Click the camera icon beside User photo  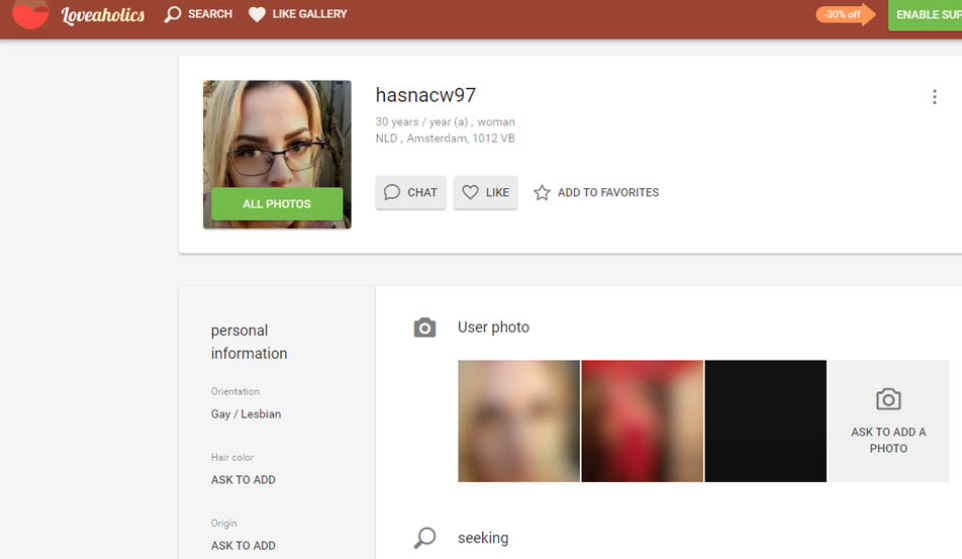point(425,328)
